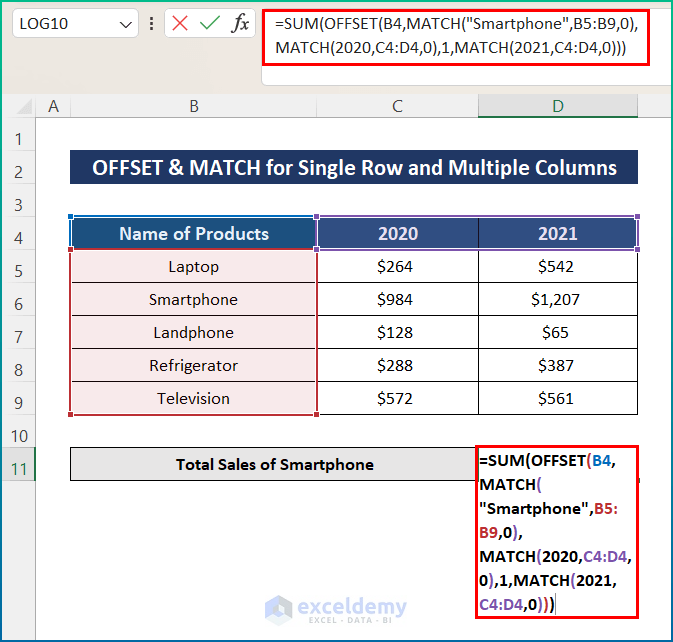673x642 pixels.
Task: Select column B header
Action: (x=193, y=106)
